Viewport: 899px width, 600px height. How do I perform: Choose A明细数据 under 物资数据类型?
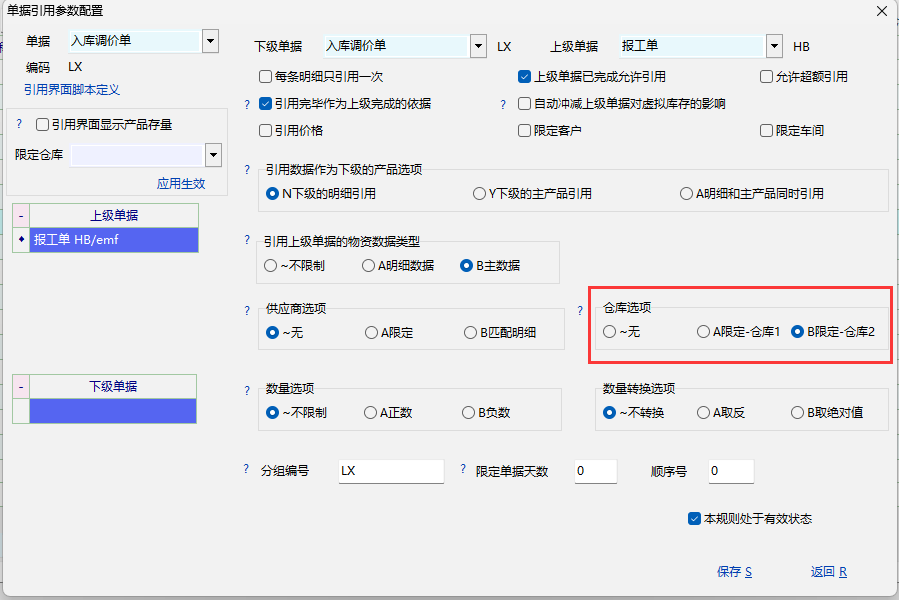(370, 266)
